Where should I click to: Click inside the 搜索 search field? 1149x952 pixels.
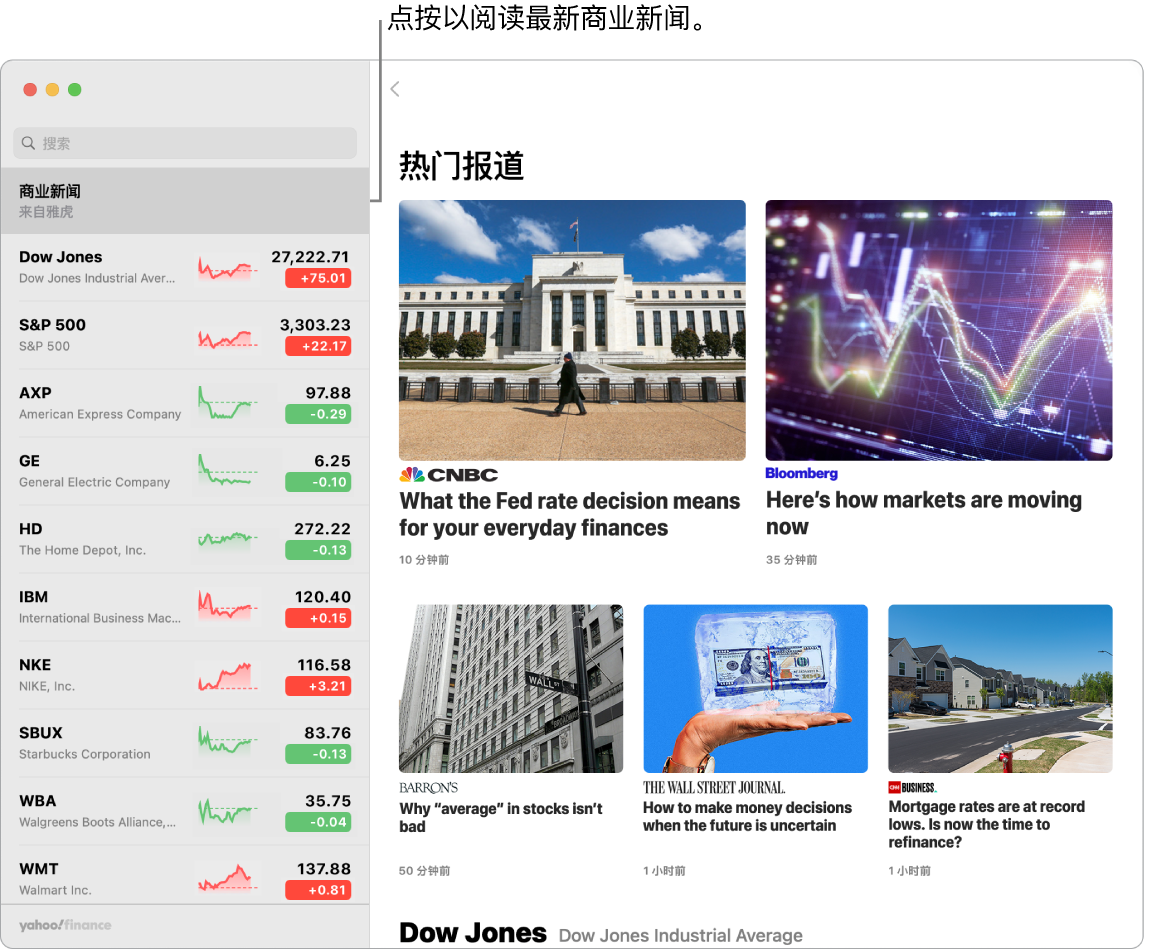[x=185, y=143]
